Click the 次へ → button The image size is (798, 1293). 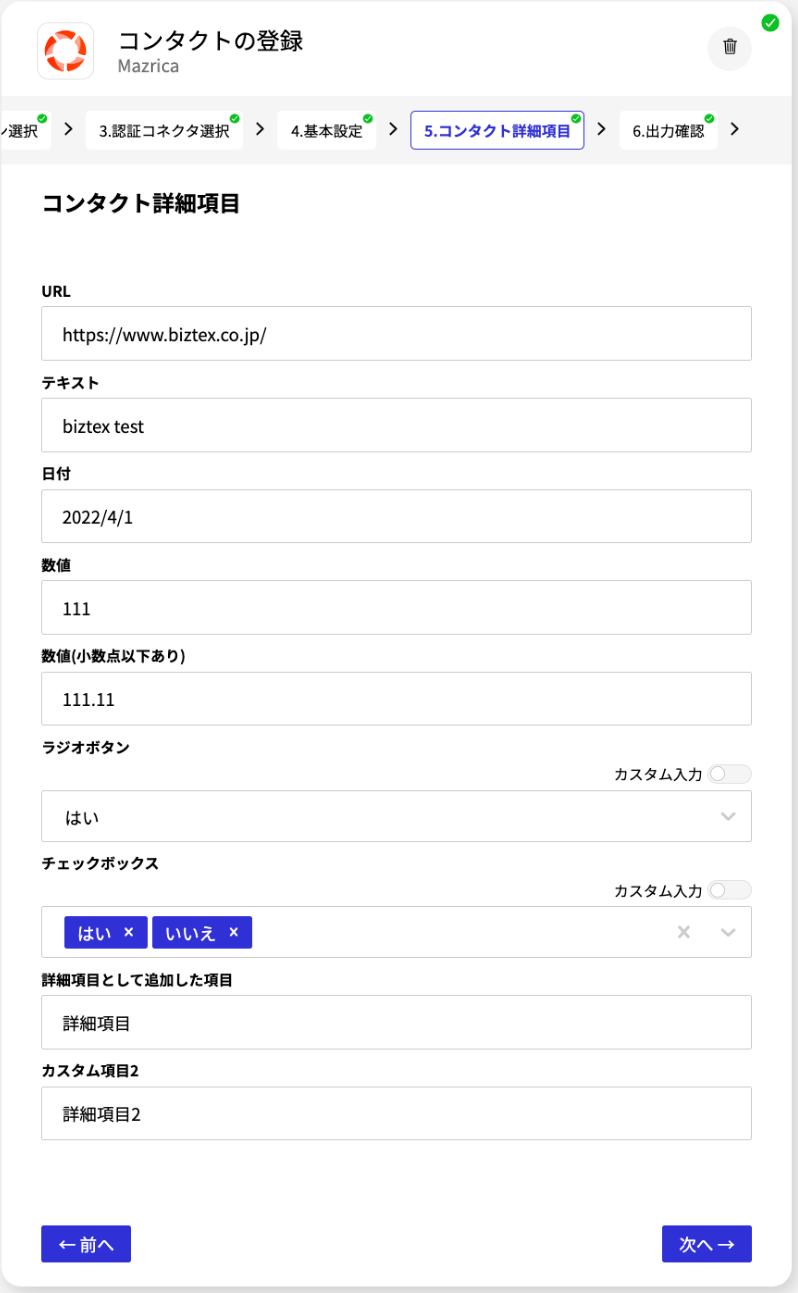click(707, 1244)
